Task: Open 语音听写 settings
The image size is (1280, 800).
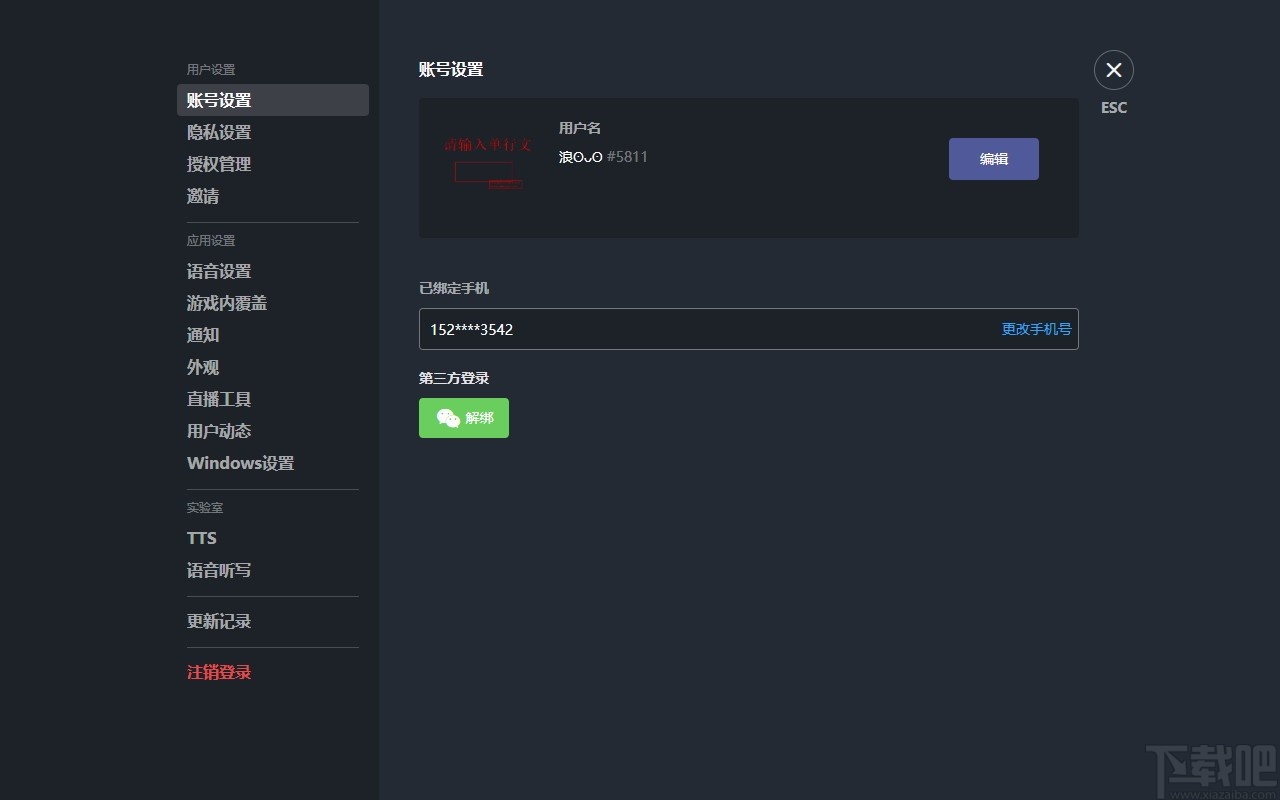Action: (273, 570)
